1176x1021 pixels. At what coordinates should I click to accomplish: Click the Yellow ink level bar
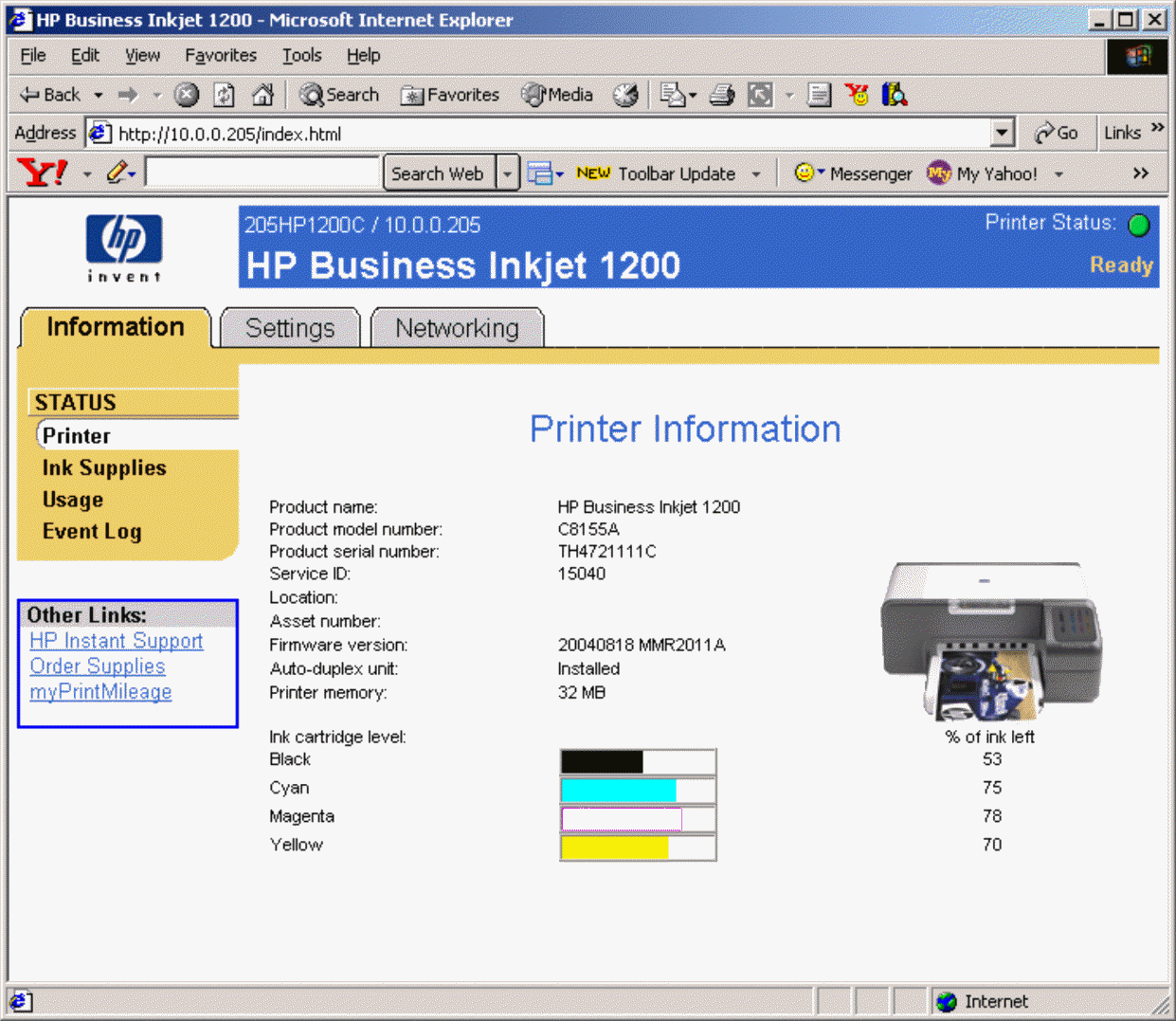[638, 847]
